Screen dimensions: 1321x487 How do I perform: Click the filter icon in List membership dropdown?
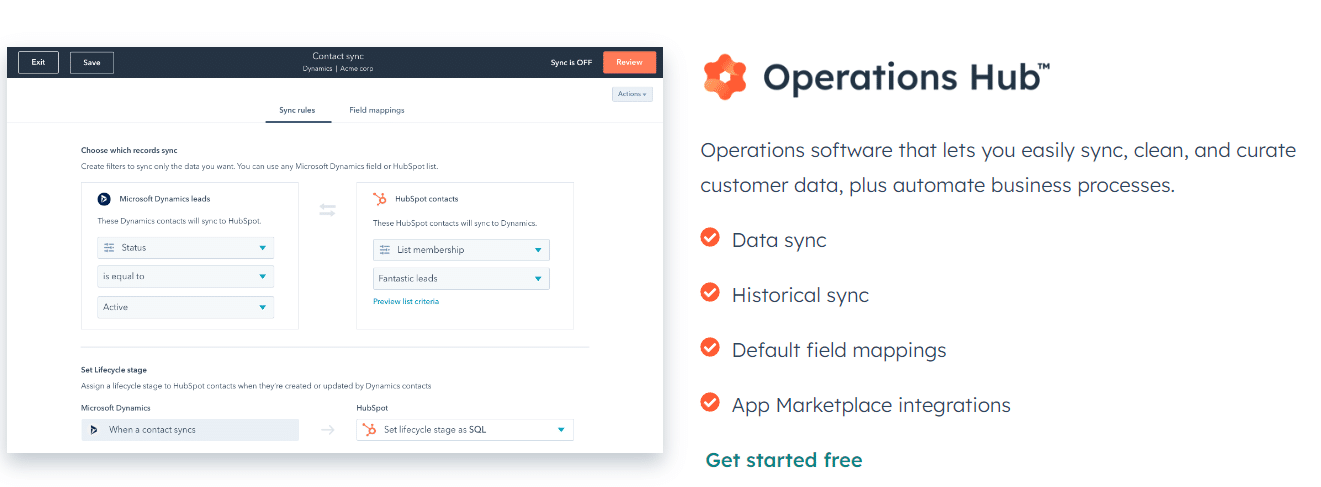(385, 250)
